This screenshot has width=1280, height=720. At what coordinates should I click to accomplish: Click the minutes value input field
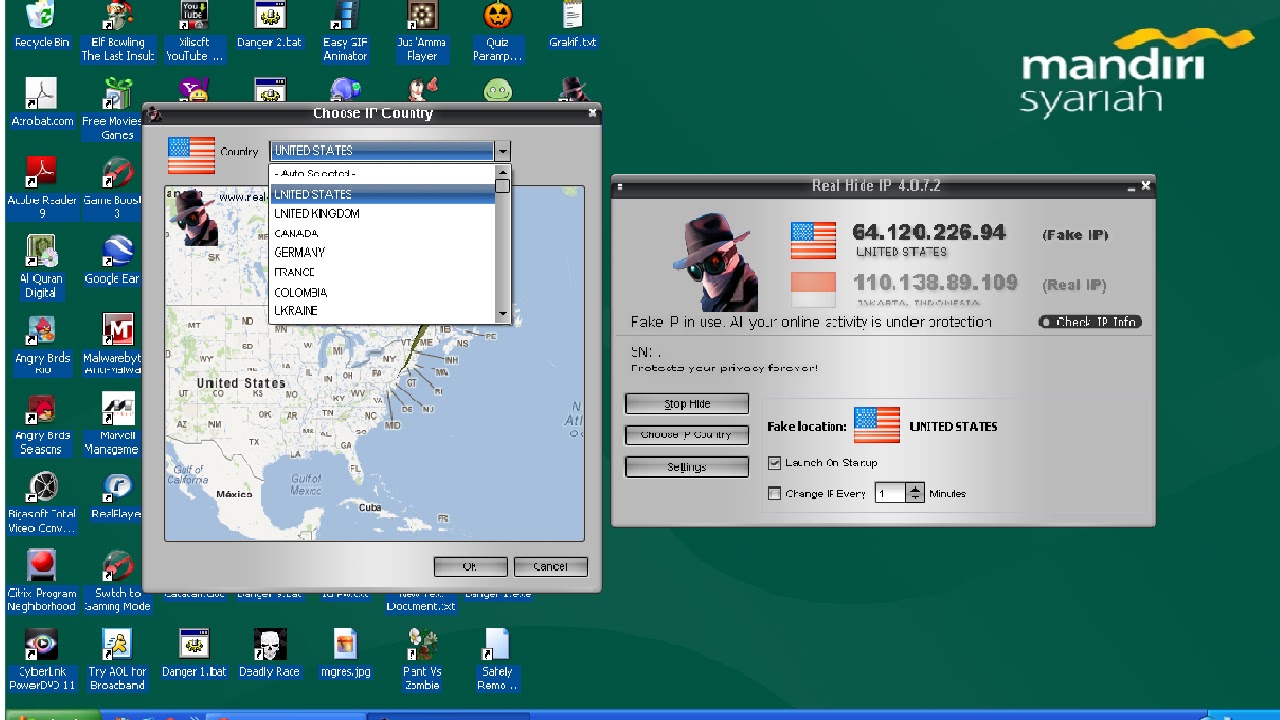(889, 493)
